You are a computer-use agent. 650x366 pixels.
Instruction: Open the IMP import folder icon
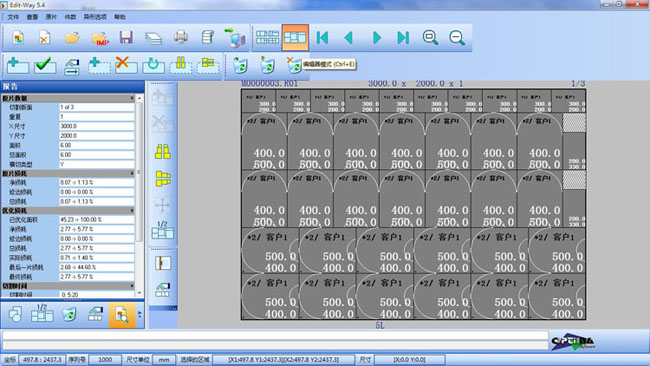coord(100,38)
